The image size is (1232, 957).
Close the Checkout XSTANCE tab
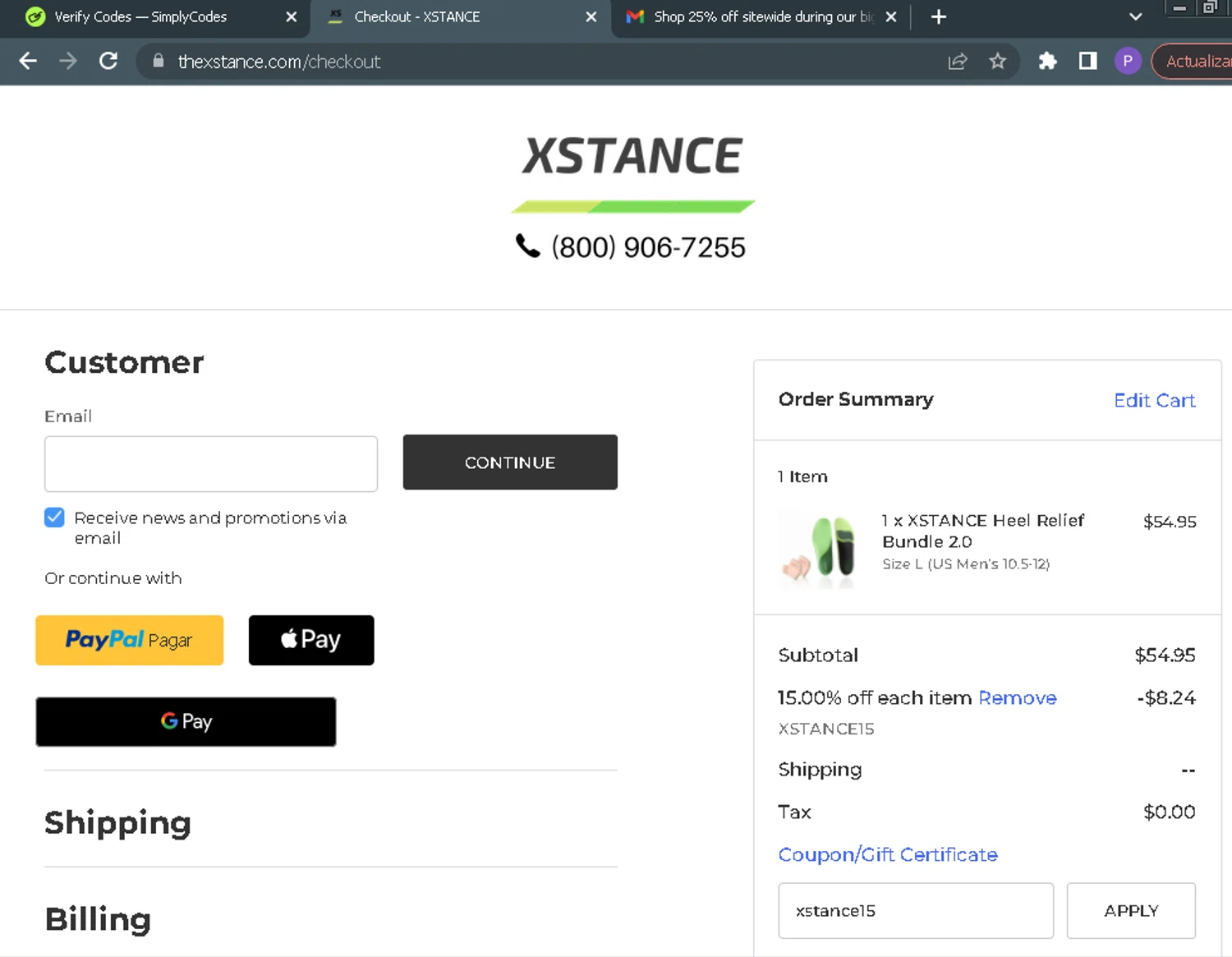pyautogui.click(x=591, y=16)
